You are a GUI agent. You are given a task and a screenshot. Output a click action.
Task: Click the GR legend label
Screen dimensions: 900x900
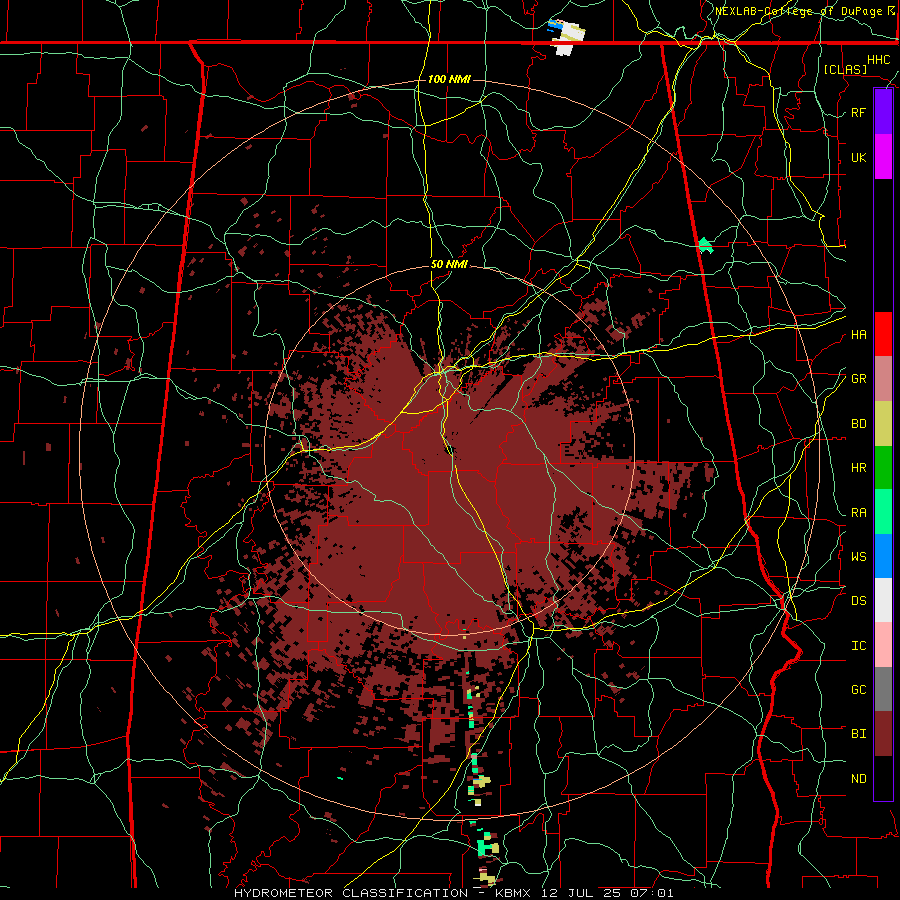[858, 379]
